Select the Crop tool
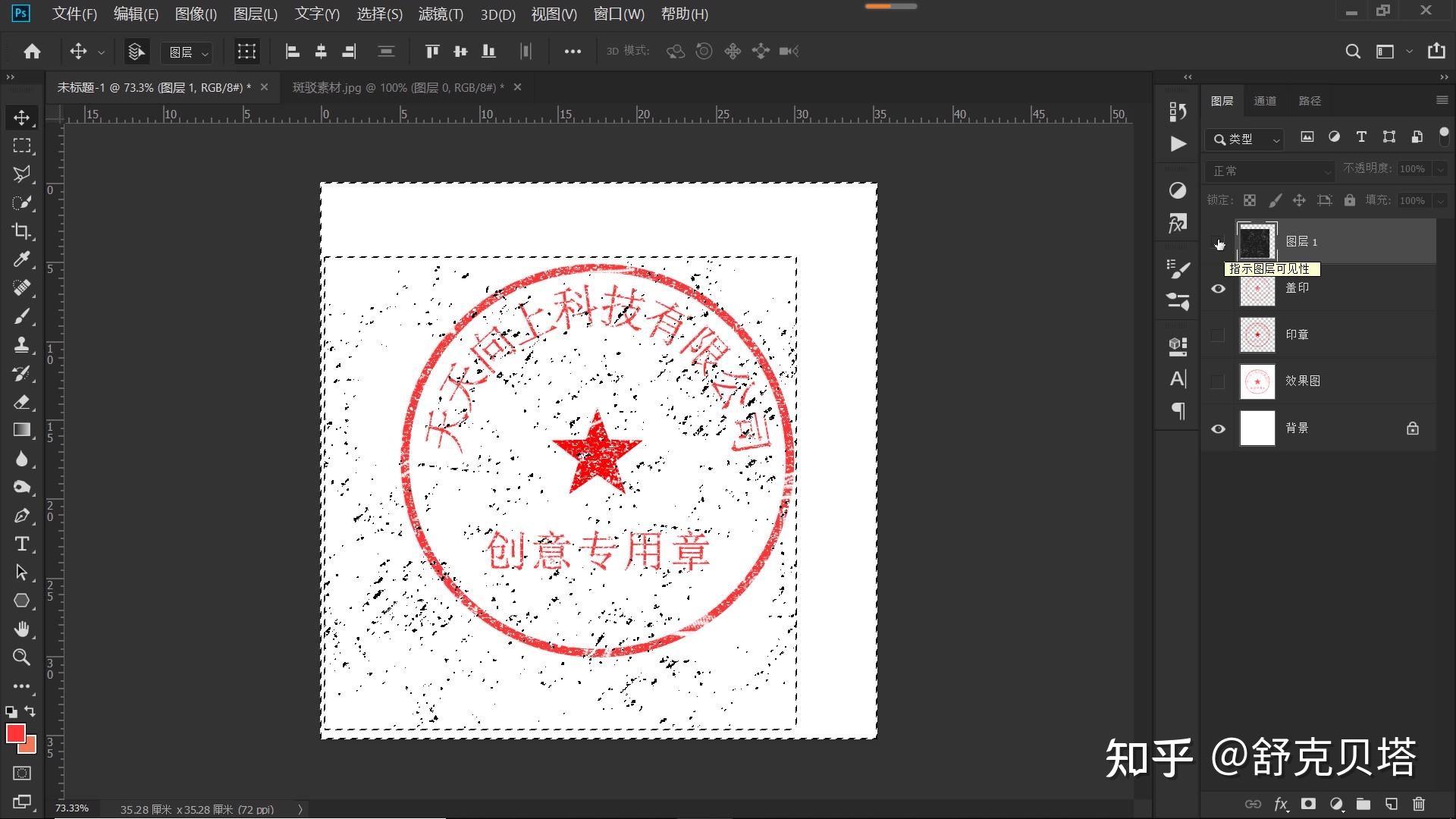This screenshot has width=1456, height=819. coord(21,231)
